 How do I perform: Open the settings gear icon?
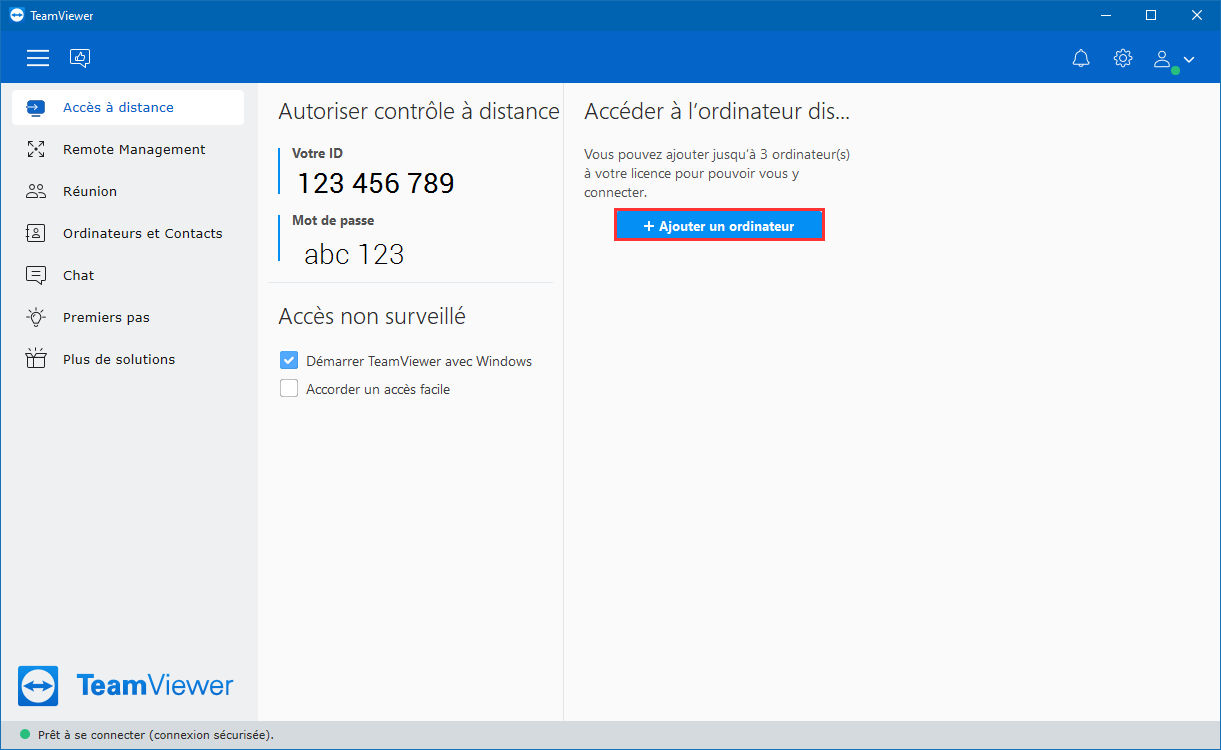pos(1123,58)
